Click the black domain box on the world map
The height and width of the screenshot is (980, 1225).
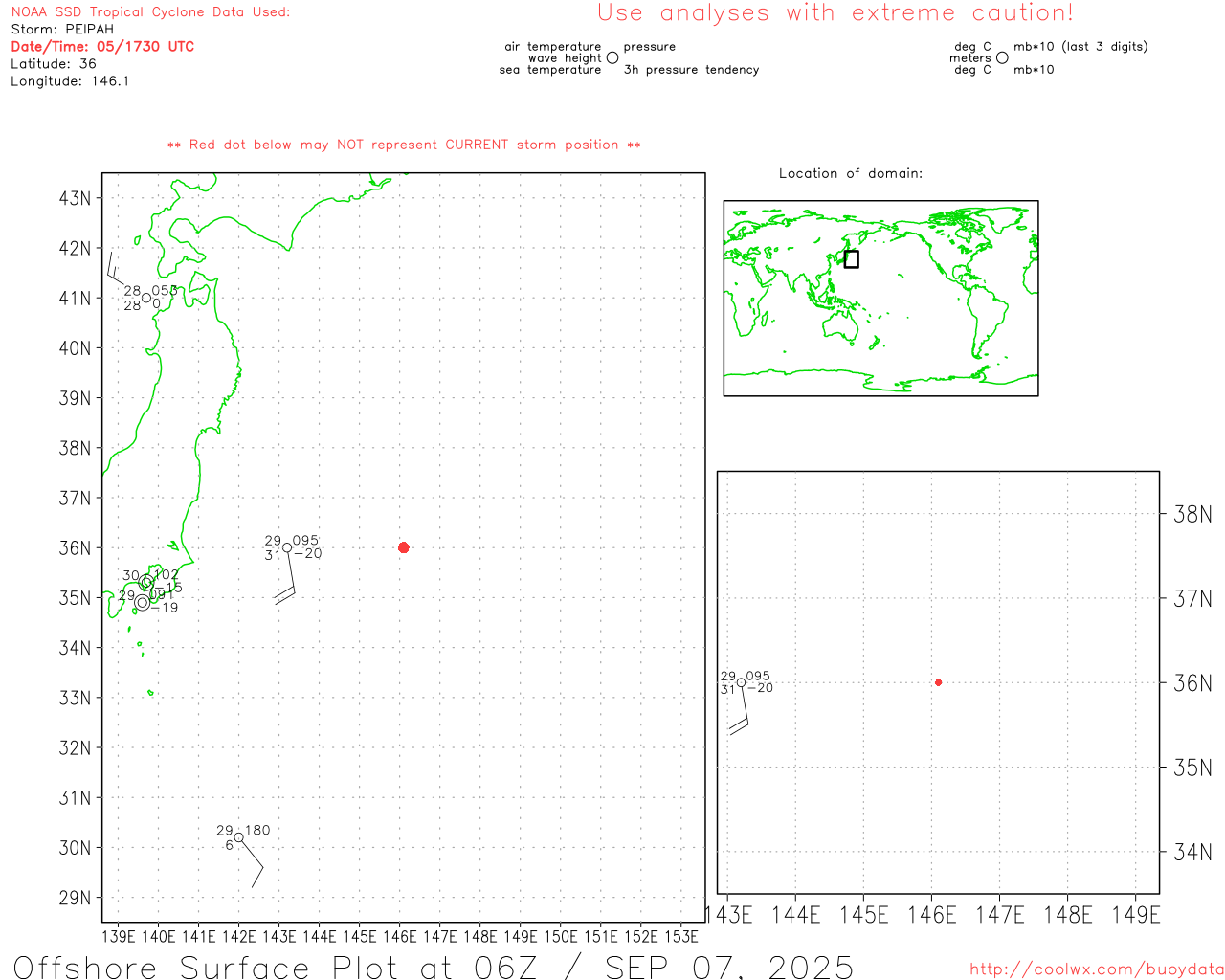[851, 259]
